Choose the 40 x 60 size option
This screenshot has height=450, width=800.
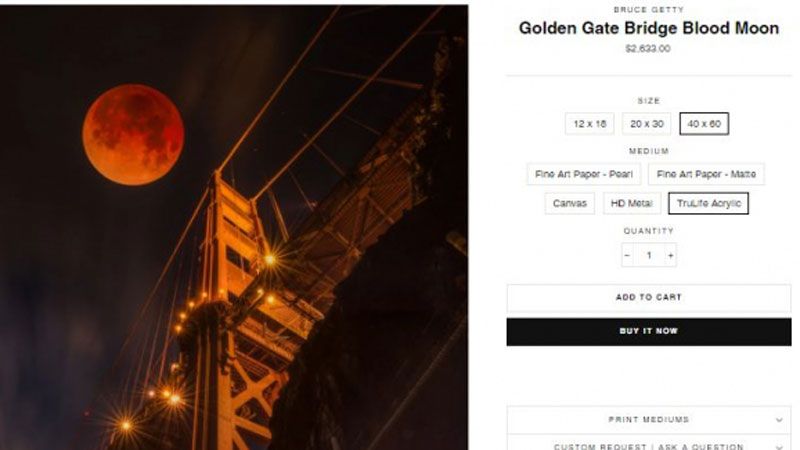point(704,124)
